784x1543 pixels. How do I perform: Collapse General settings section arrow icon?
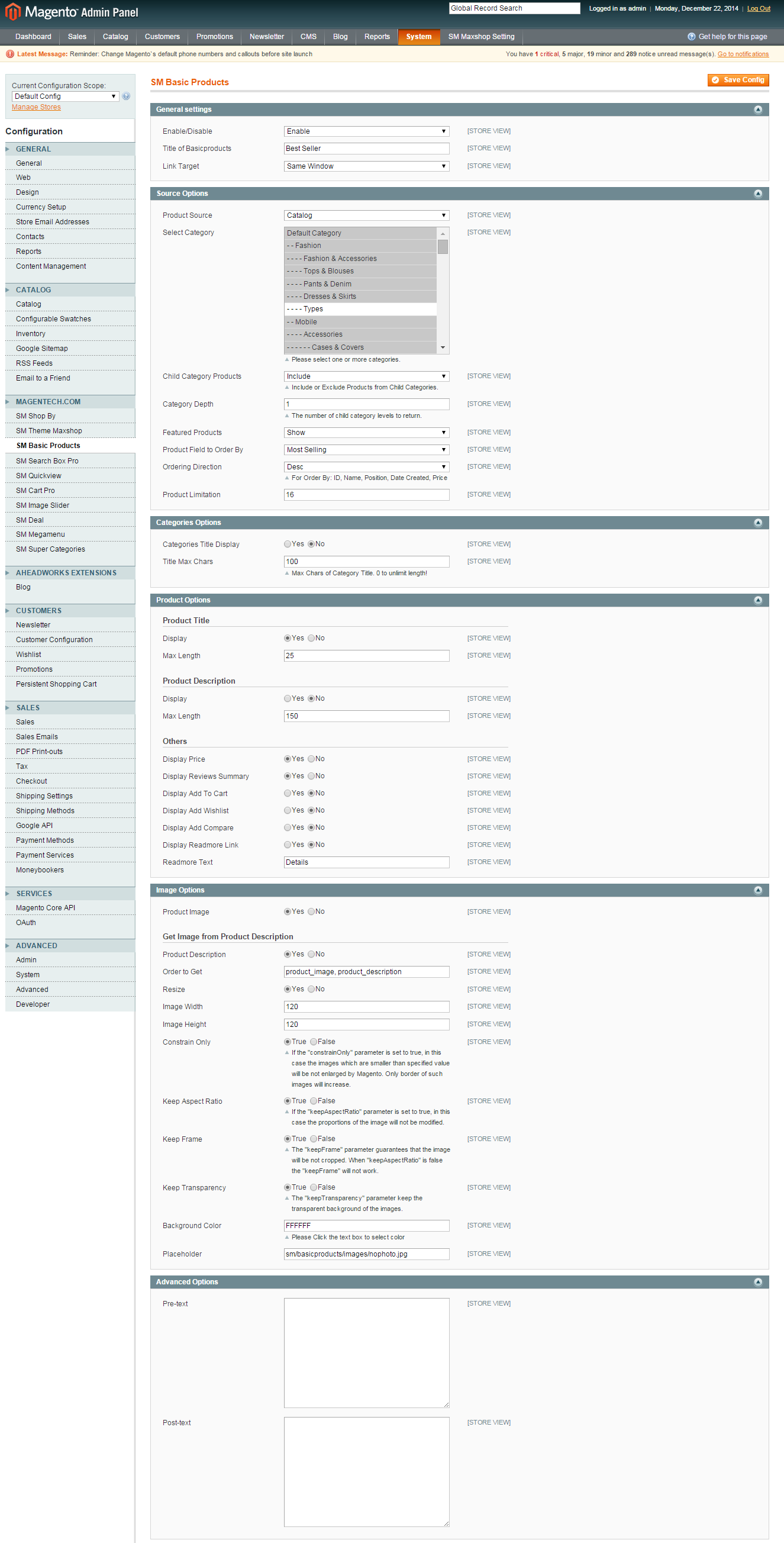click(757, 109)
